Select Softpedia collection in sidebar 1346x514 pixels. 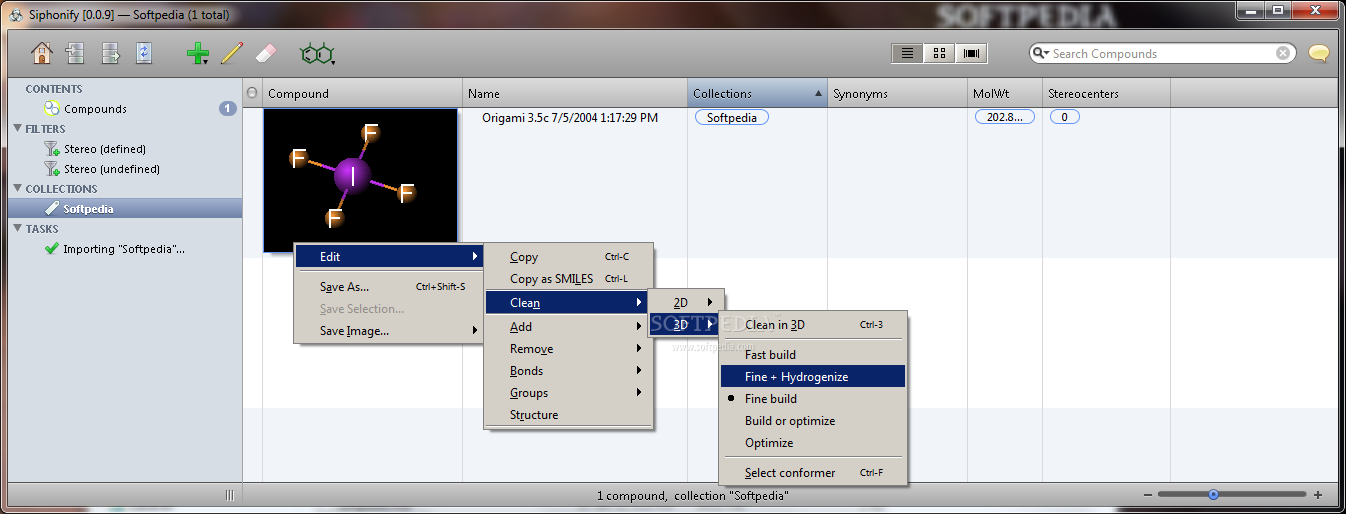[x=125, y=209]
